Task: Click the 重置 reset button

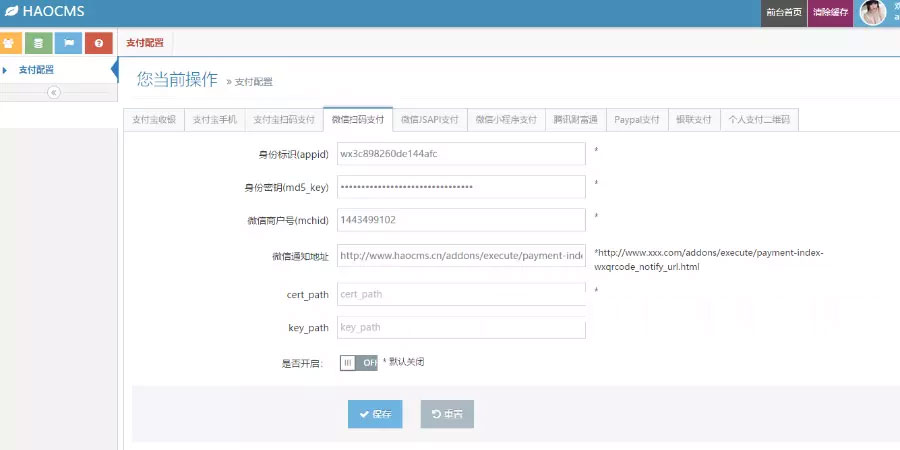Action: [x=447, y=414]
